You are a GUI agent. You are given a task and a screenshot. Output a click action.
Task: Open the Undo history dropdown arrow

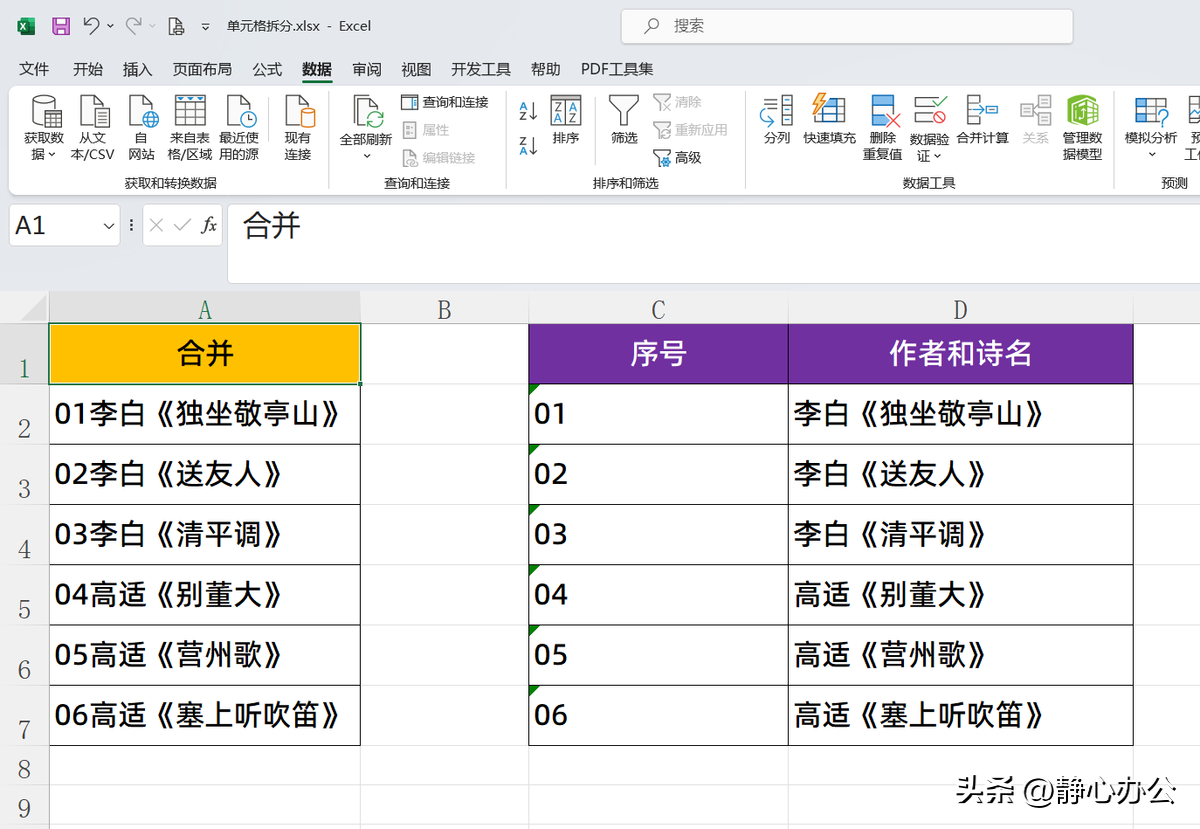(x=110, y=26)
